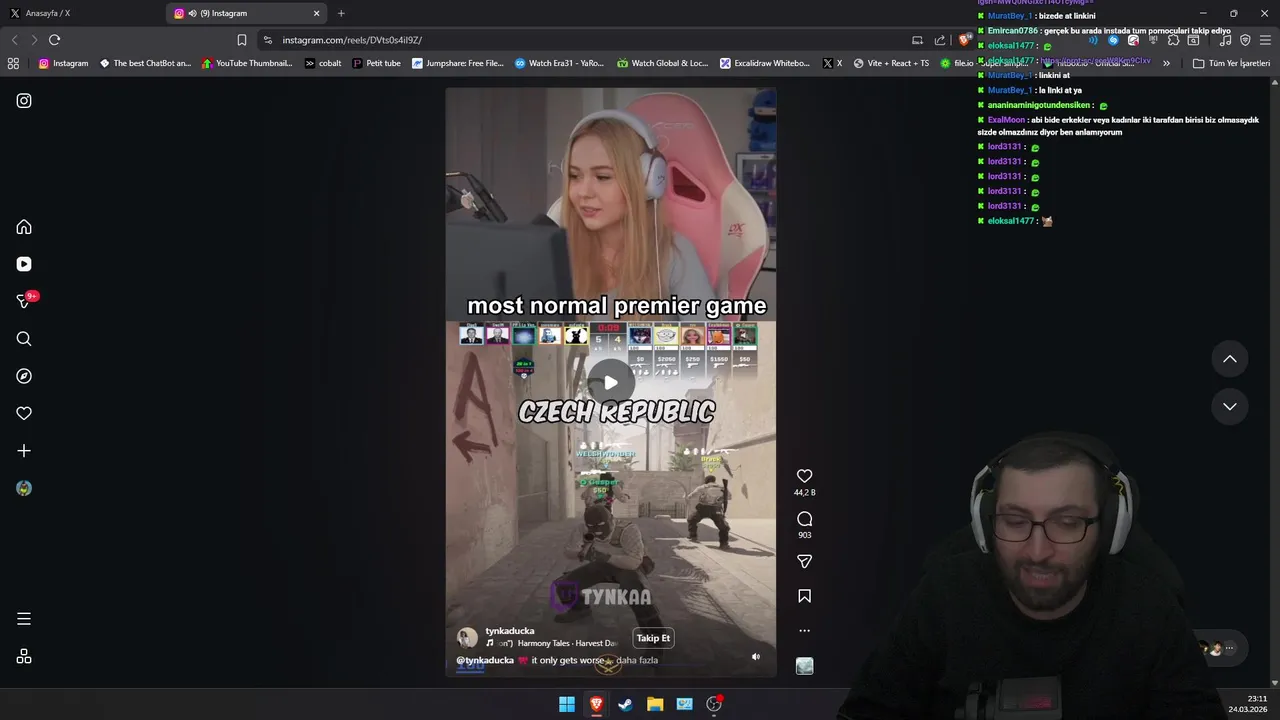Open reel more options three dots

(x=804, y=631)
